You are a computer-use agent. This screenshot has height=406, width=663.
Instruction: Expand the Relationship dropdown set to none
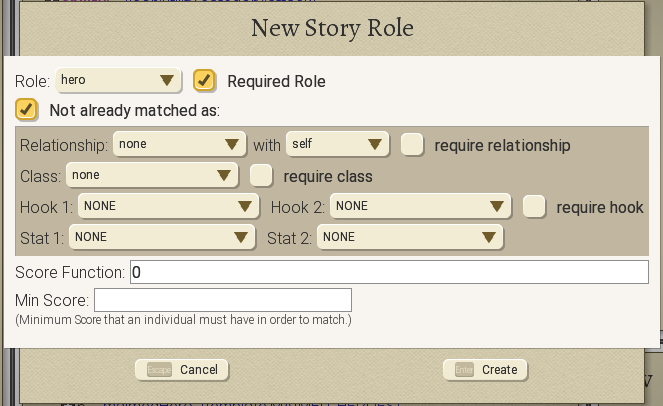(179, 144)
